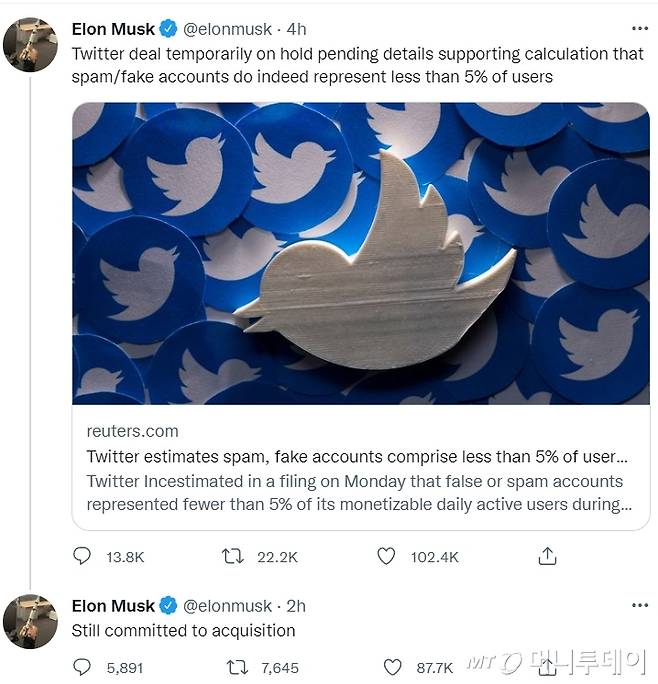Viewport: 658px width, 684px height.
Task: Click the second tweet's profile avatar
Action: [x=30, y=621]
